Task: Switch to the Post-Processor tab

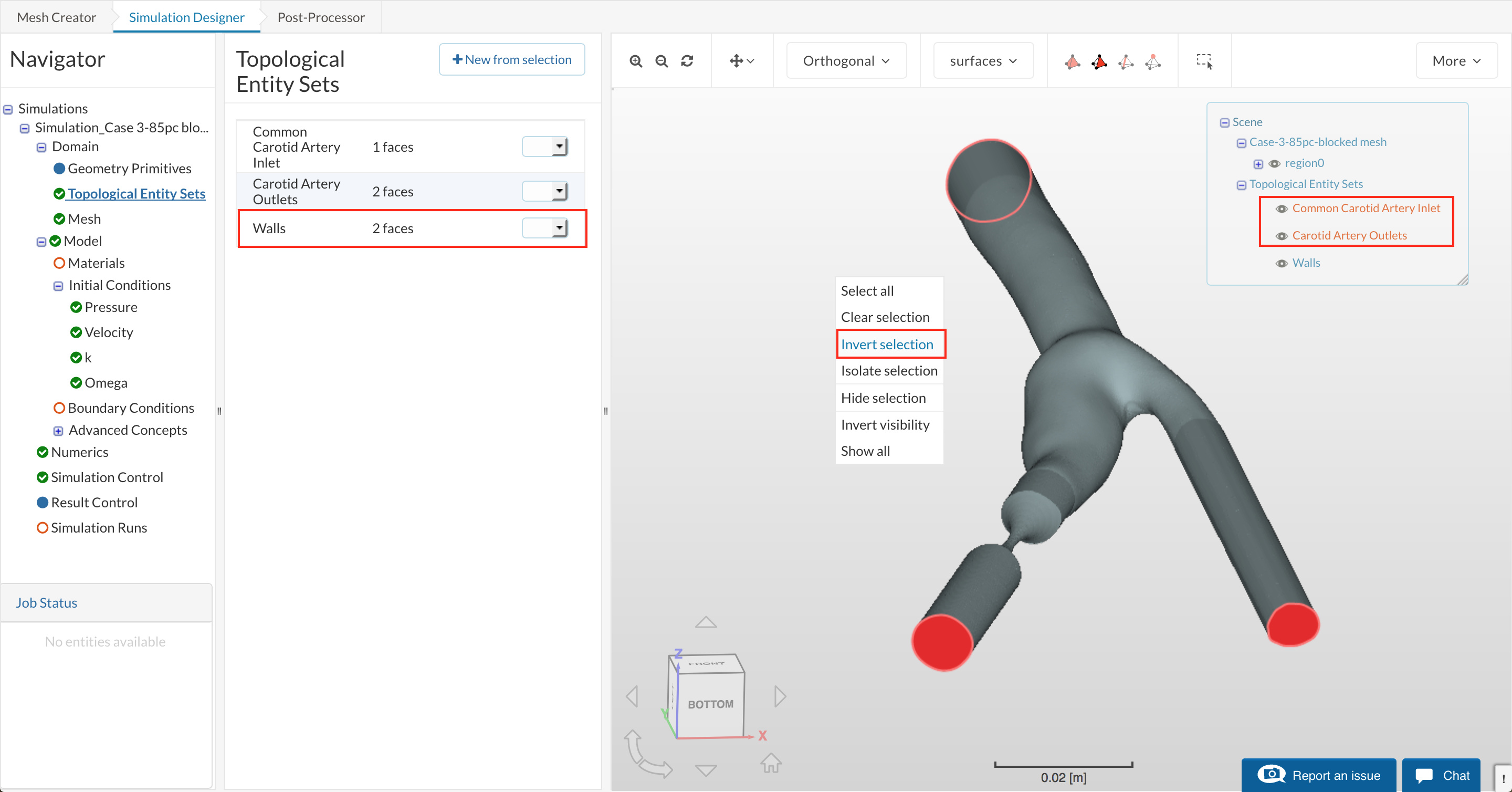Action: pyautogui.click(x=320, y=17)
